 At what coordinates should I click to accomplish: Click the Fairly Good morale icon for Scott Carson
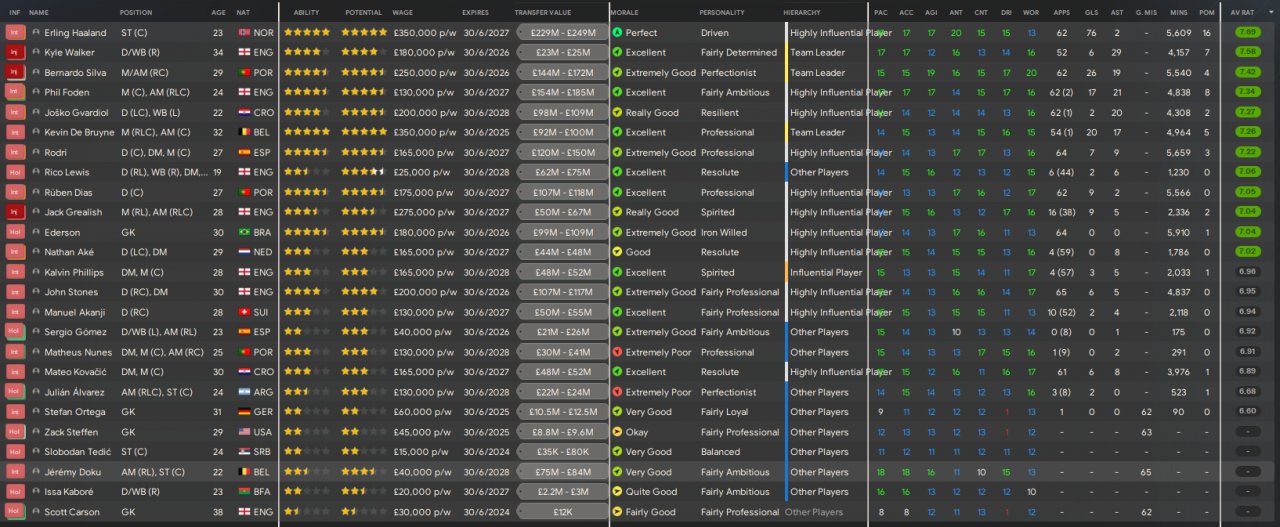coord(617,512)
